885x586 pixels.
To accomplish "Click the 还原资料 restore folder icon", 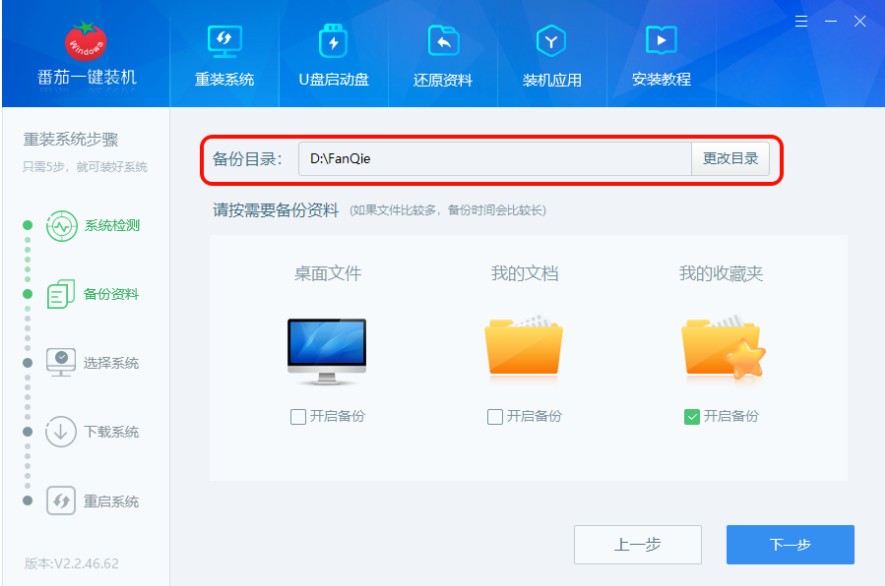I will [443, 41].
